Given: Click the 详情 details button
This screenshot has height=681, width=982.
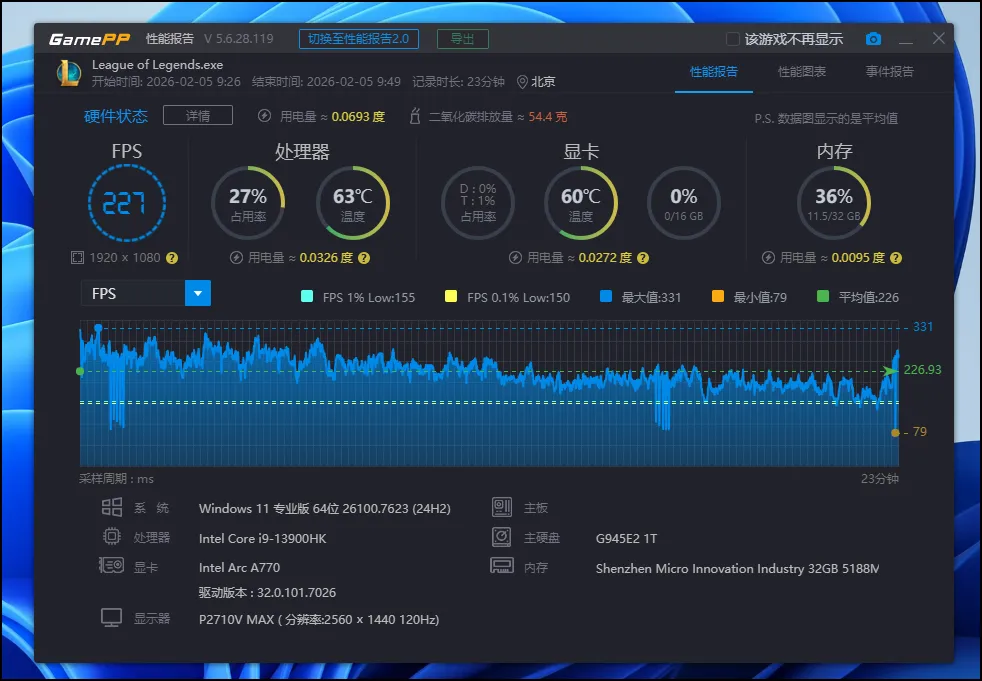Looking at the screenshot, I should coord(198,115).
